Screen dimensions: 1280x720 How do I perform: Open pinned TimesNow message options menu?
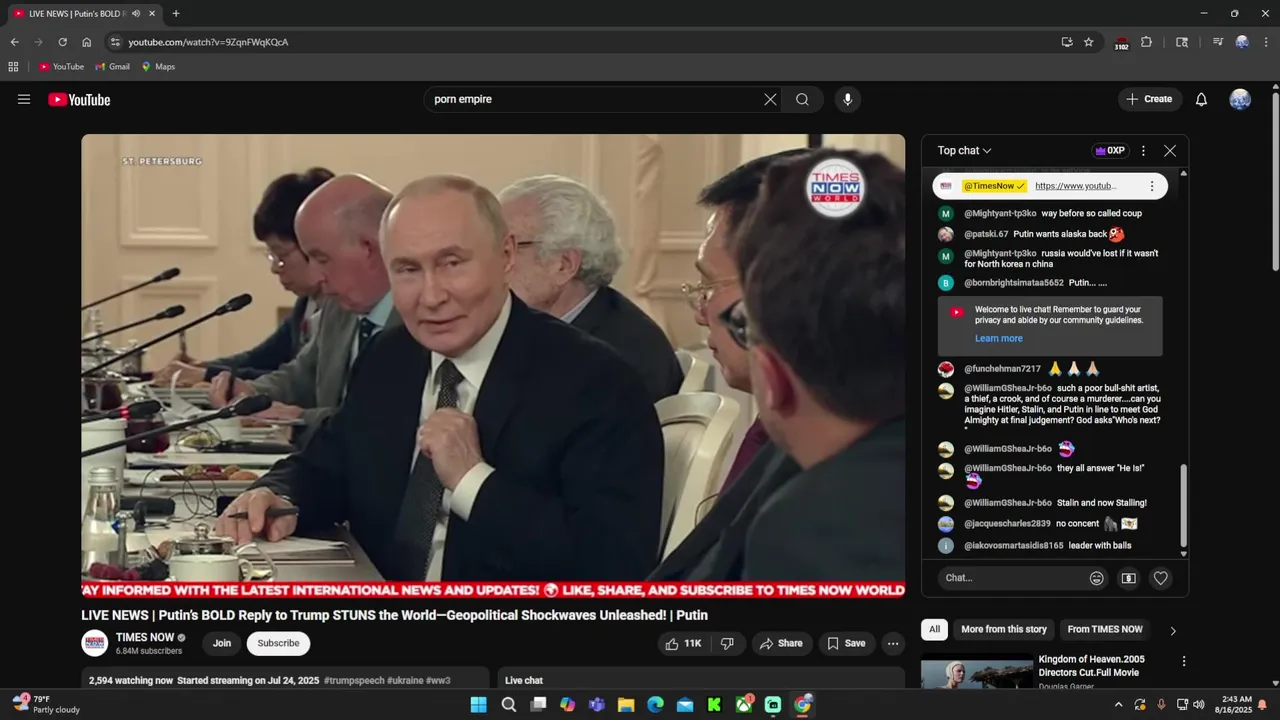click(1152, 186)
